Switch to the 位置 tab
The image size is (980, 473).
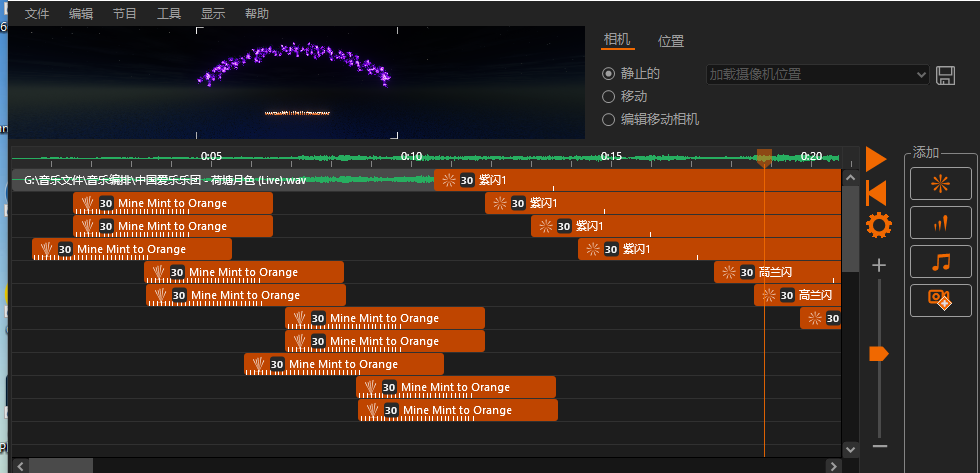[671, 41]
